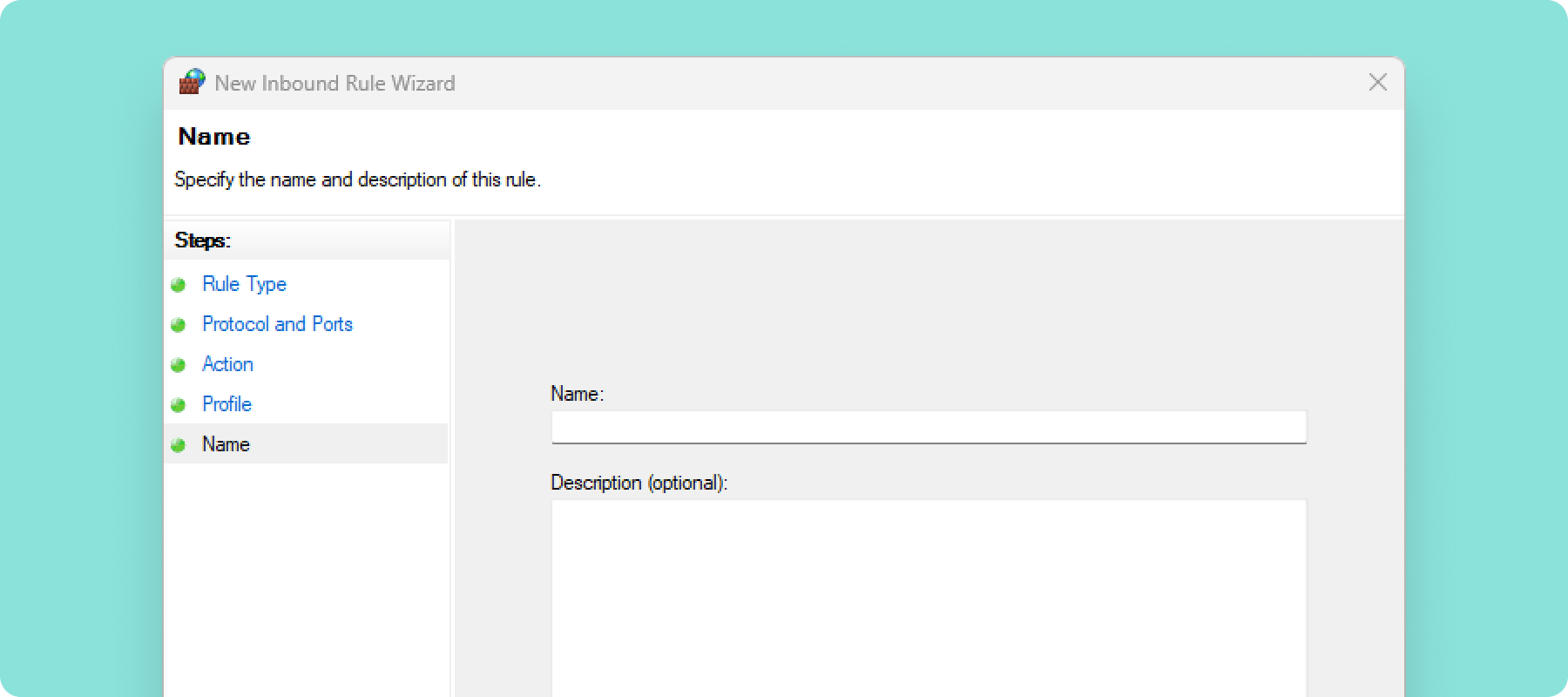Click the green bullet beside Name step

(x=179, y=445)
